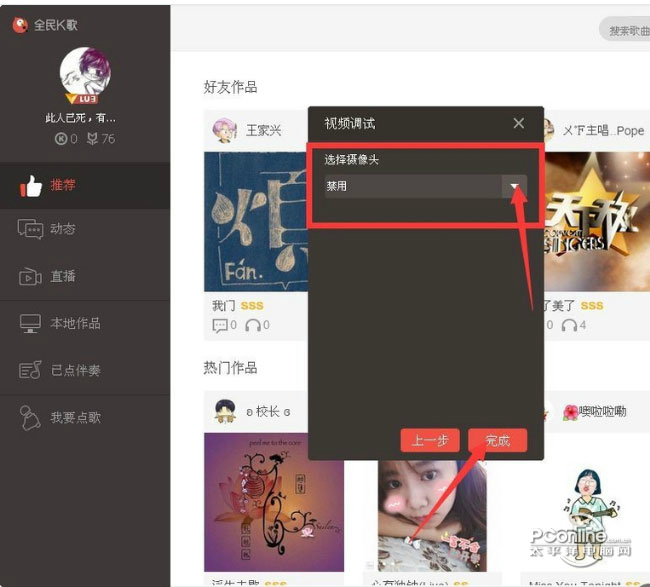650x587 pixels.
Task: Click the 全民K歌 logo icon
Action: tap(20, 25)
